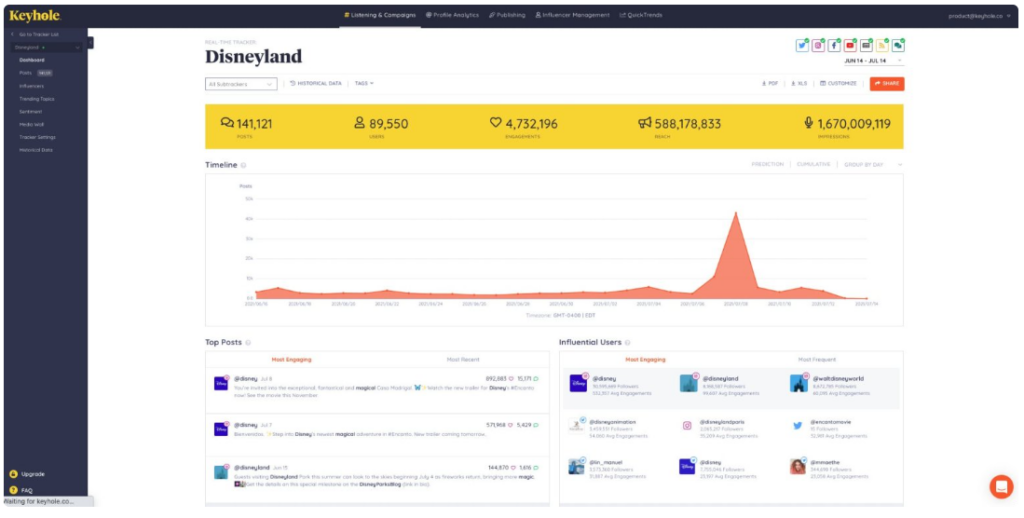Toggle the YouTube source filter icon
Screen dimensions: 1024x518
click(850, 46)
